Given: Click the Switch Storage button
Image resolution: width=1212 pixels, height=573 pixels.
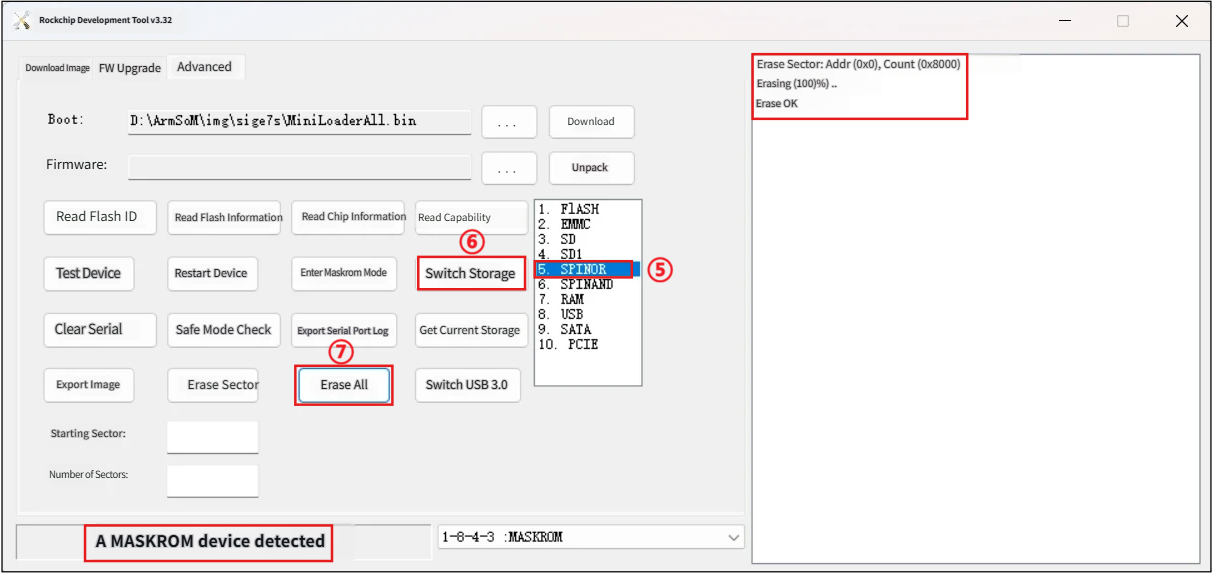Looking at the screenshot, I should [471, 273].
